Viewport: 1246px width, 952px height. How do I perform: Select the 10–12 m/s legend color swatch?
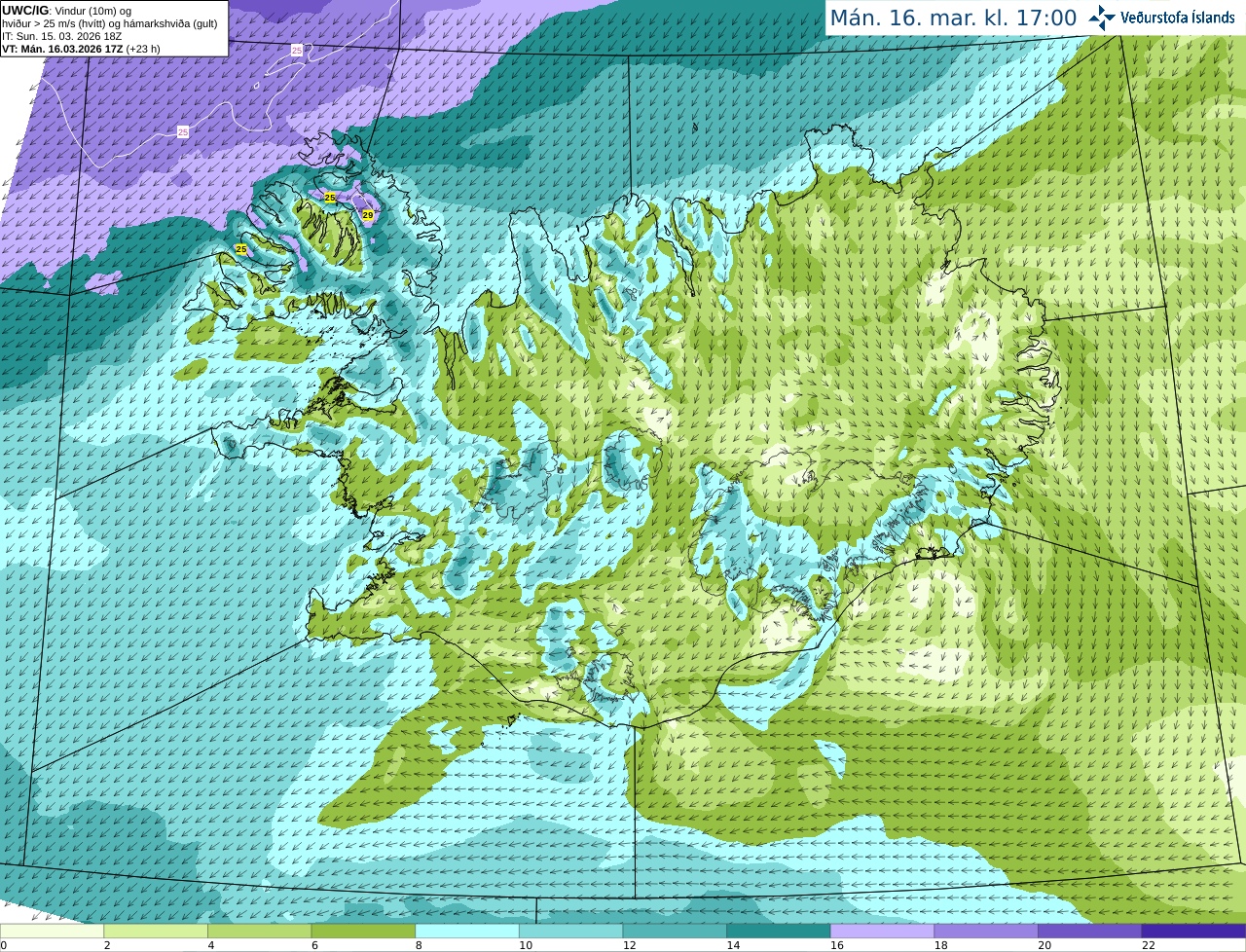(x=571, y=931)
